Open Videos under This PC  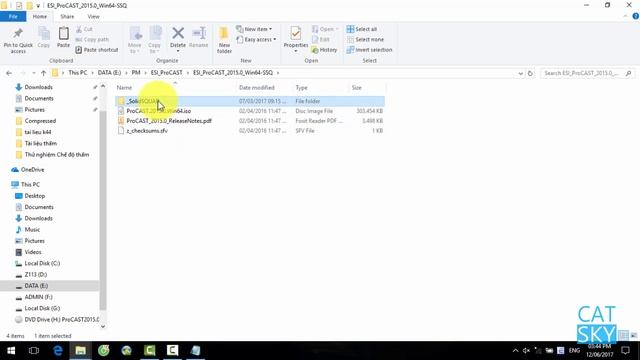pyautogui.click(x=33, y=252)
